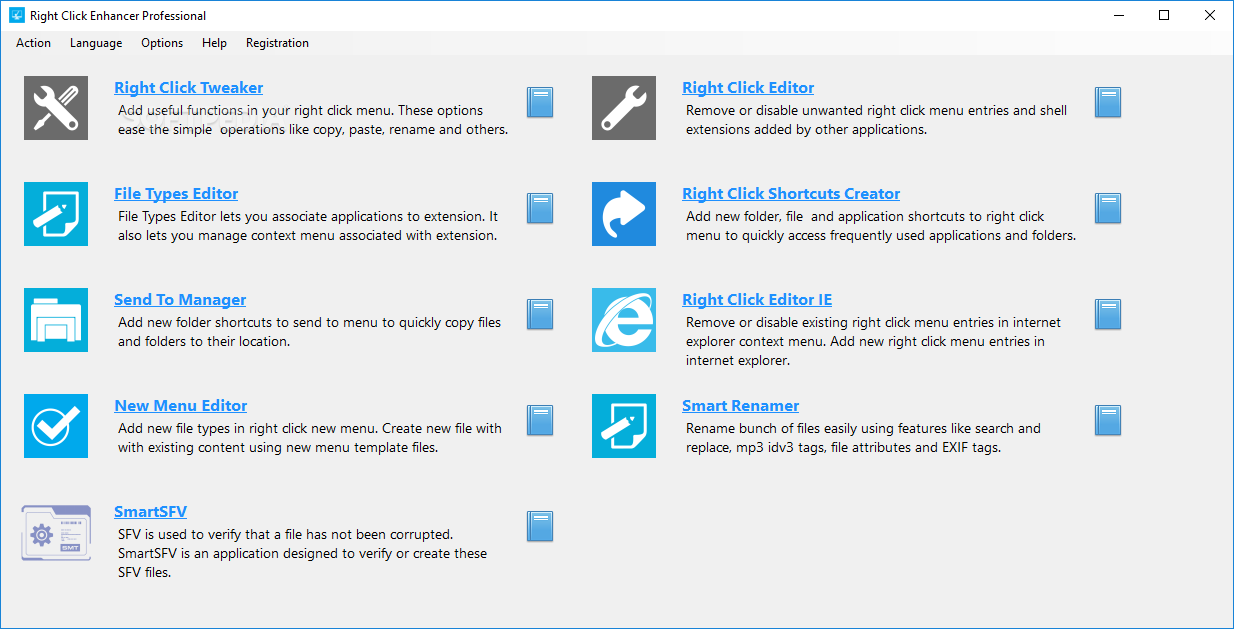1234x629 pixels.
Task: Click the File Types Editor pencil icon
Action: (56, 214)
